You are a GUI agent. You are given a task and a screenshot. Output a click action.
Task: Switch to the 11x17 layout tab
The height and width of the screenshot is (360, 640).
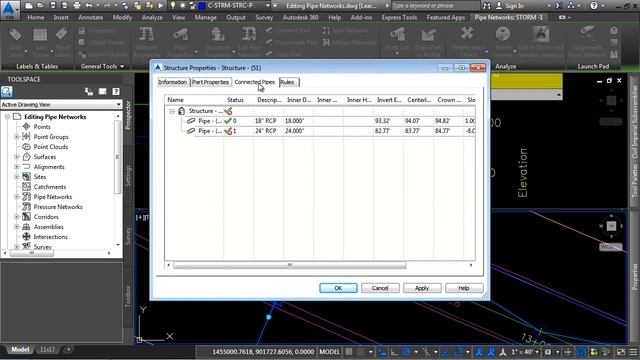point(47,349)
